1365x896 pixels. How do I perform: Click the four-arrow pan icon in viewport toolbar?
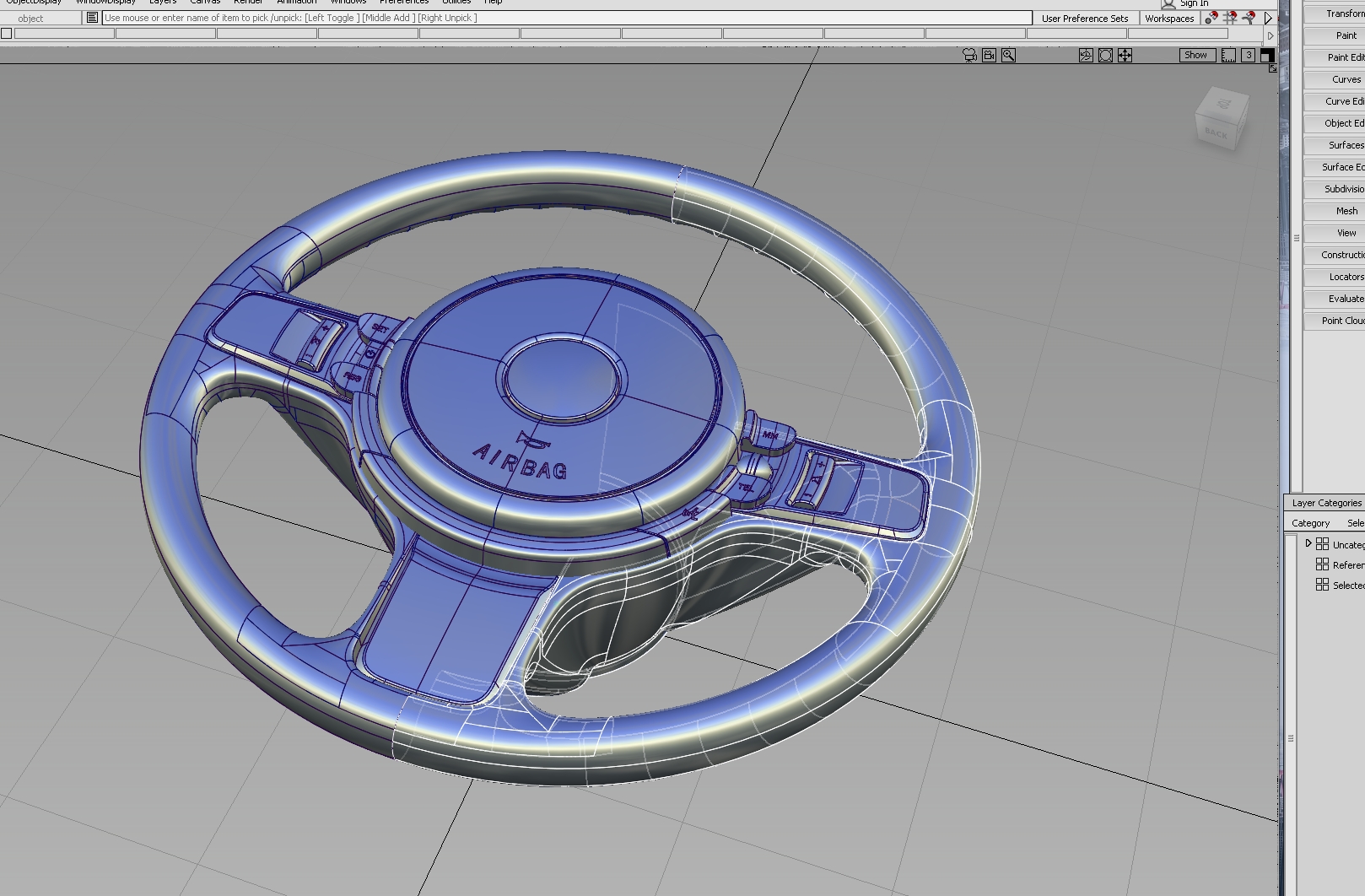1125,55
